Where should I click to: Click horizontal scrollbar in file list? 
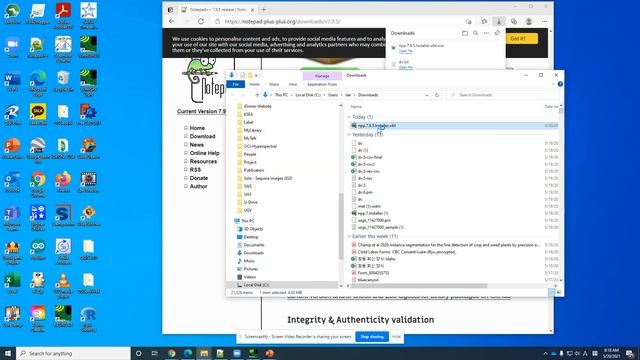click(x=419, y=286)
